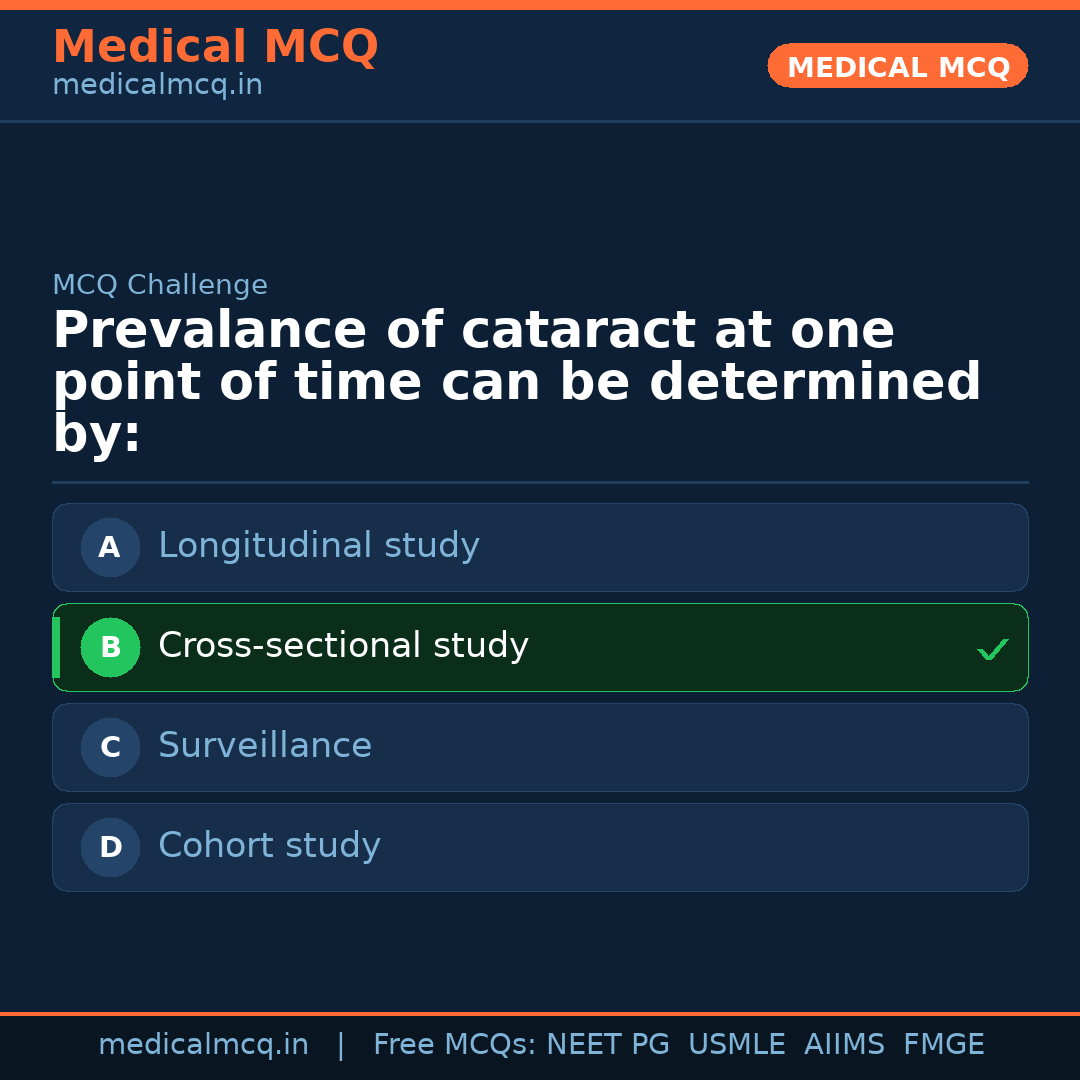This screenshot has width=1080, height=1080.
Task: Expand the MCQ Challenge section
Action: tap(160, 284)
